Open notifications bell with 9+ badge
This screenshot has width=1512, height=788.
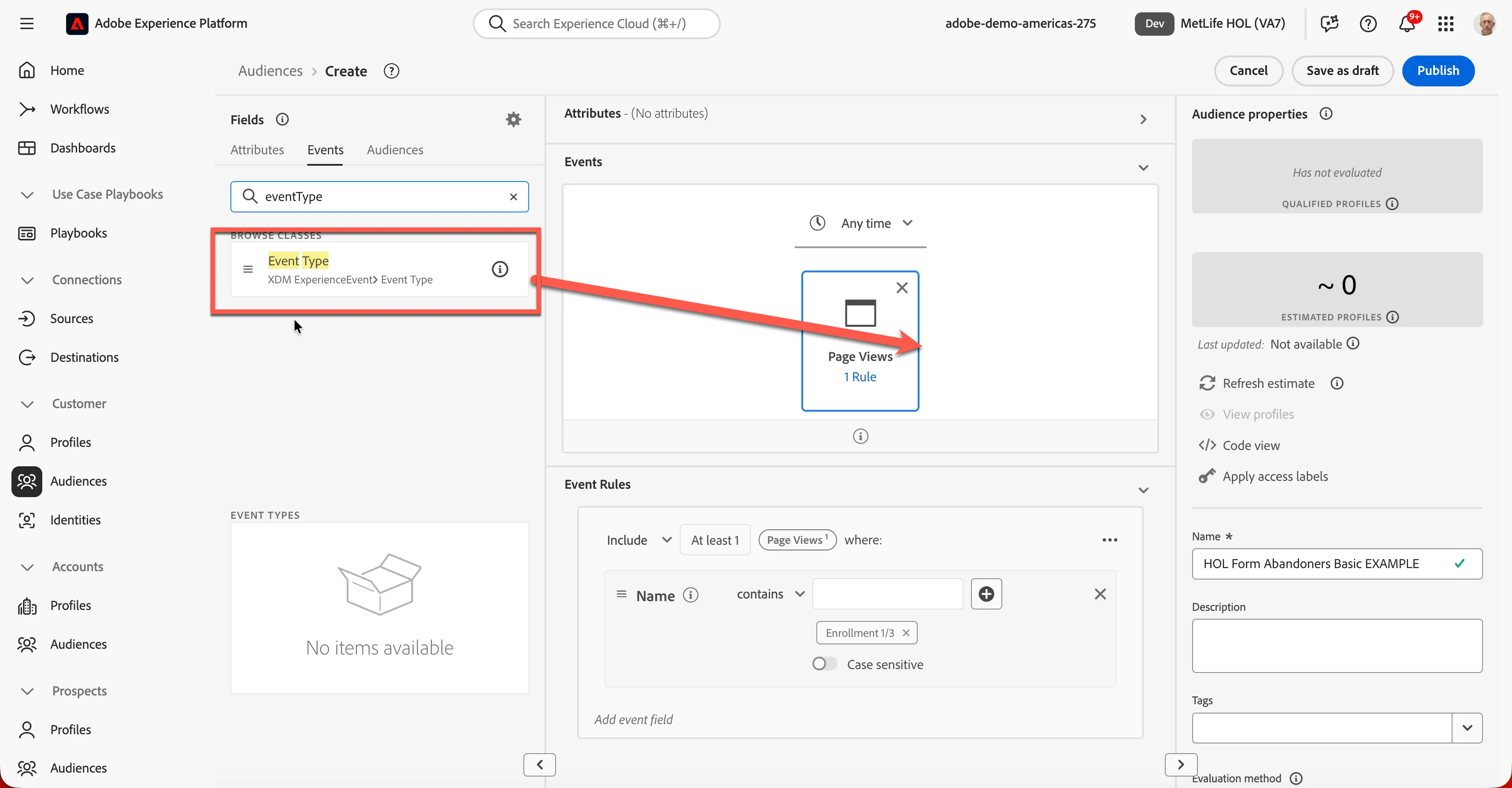1407,23
